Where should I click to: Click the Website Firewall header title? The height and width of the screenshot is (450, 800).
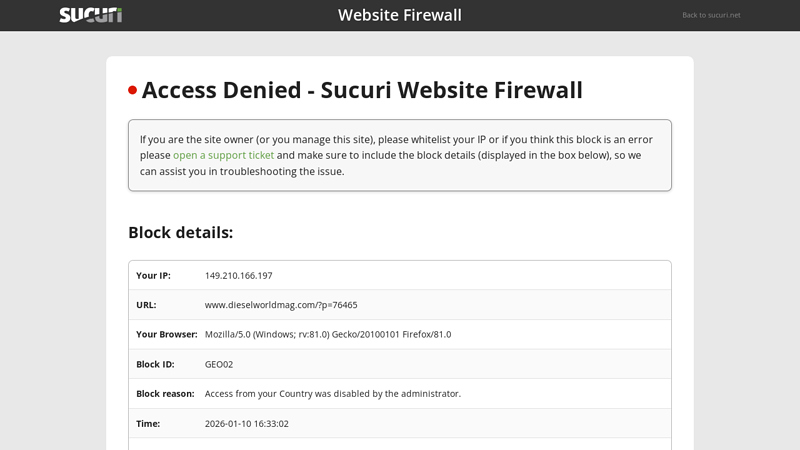coord(400,15)
